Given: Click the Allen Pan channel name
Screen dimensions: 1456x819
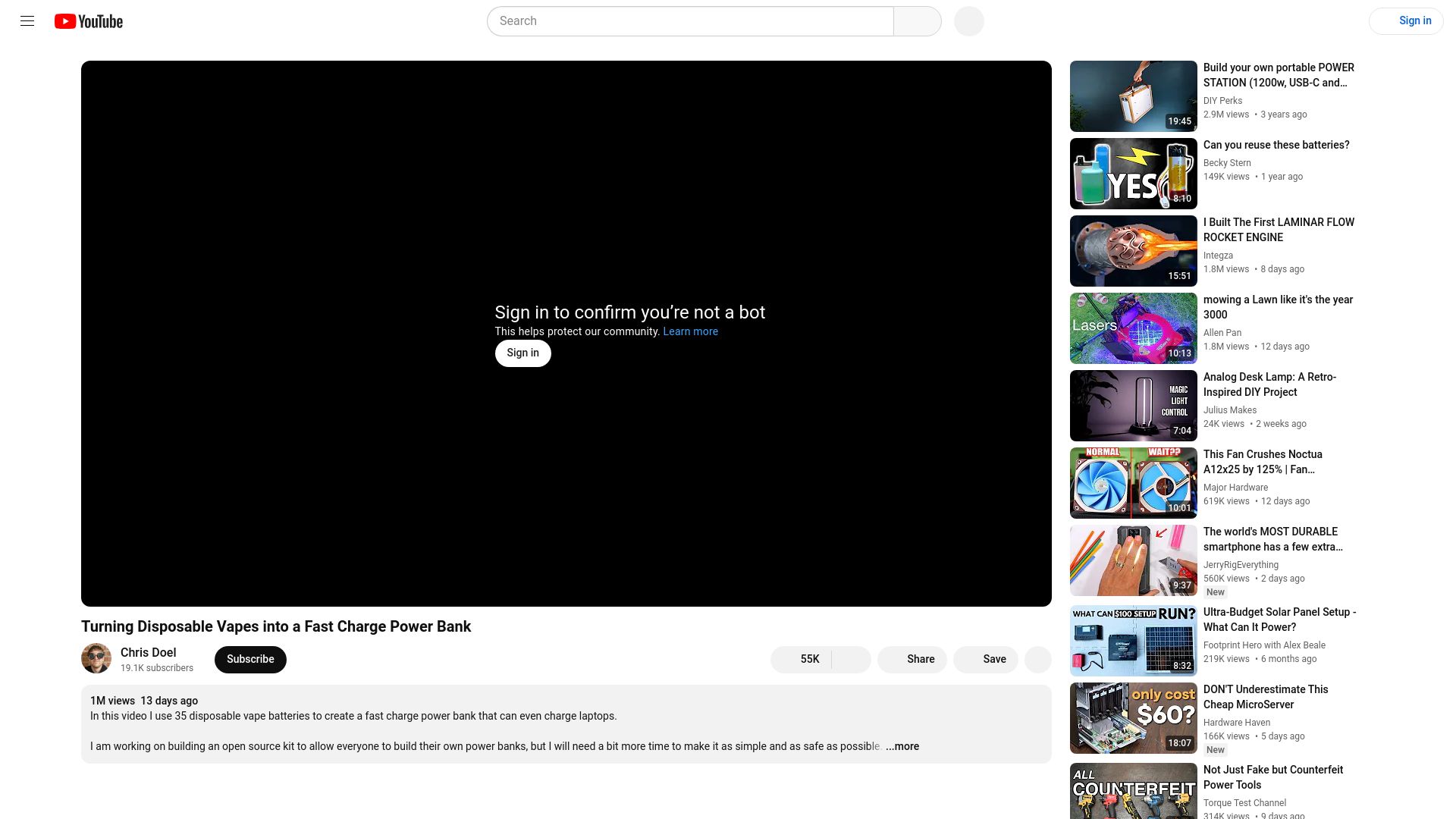Looking at the screenshot, I should 1222,333.
